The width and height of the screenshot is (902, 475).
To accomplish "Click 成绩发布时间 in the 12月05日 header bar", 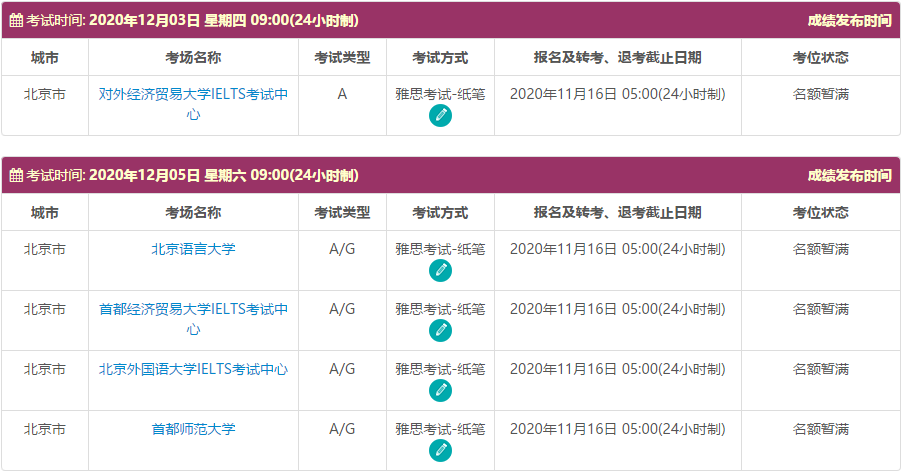I will coord(849,176).
